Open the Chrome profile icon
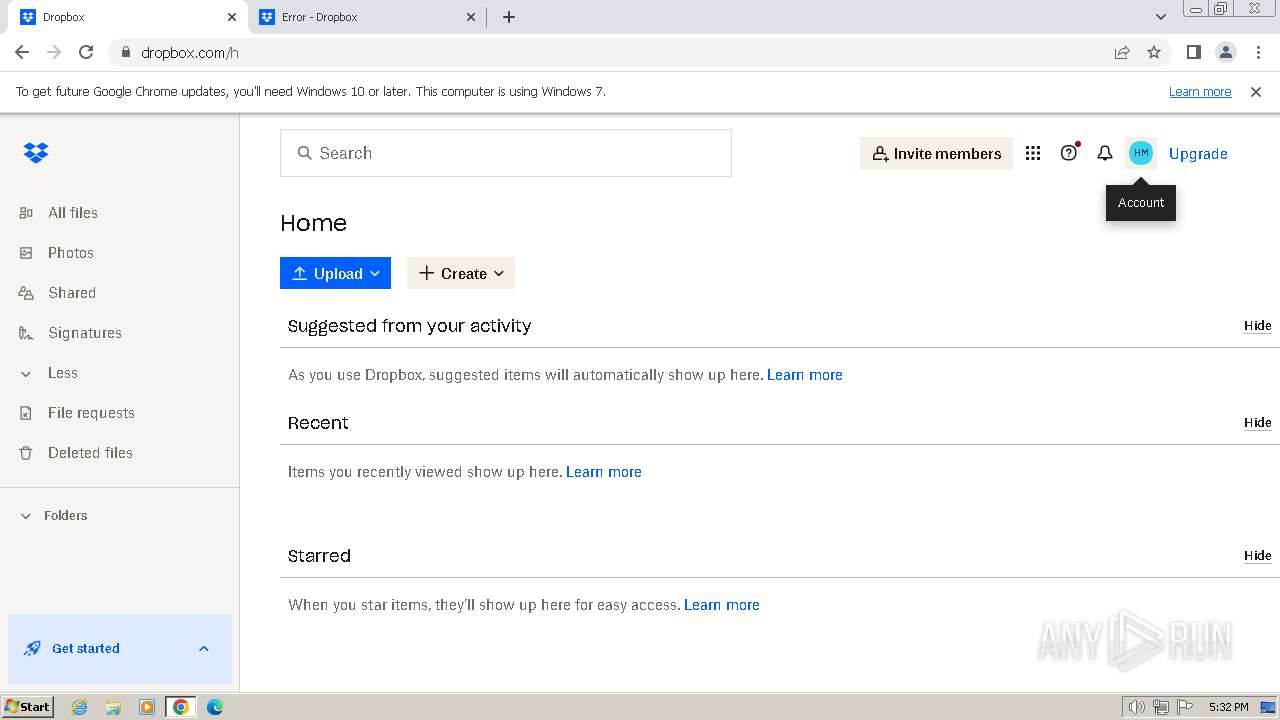The image size is (1280, 720). 1226,52
